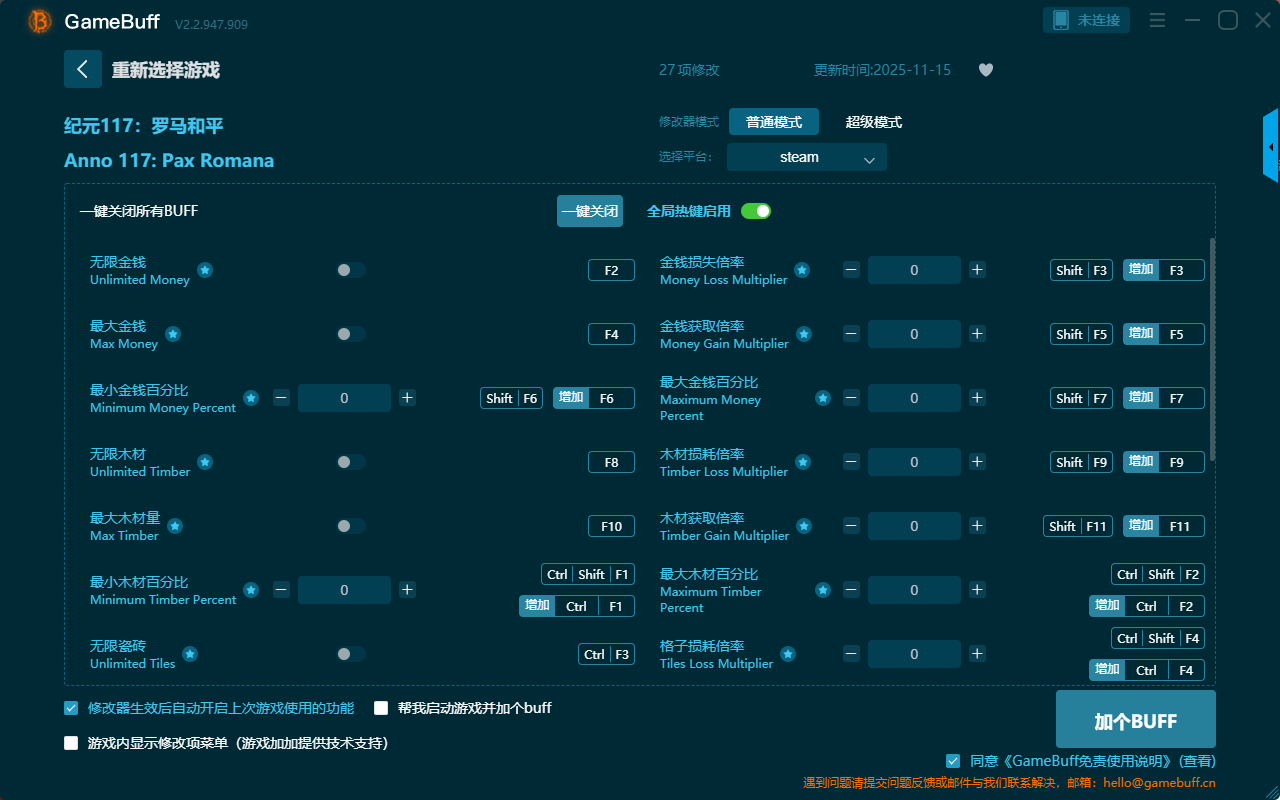The height and width of the screenshot is (800, 1280).
Task: Click the Timber Loss Multiplier value field
Action: 913,462
